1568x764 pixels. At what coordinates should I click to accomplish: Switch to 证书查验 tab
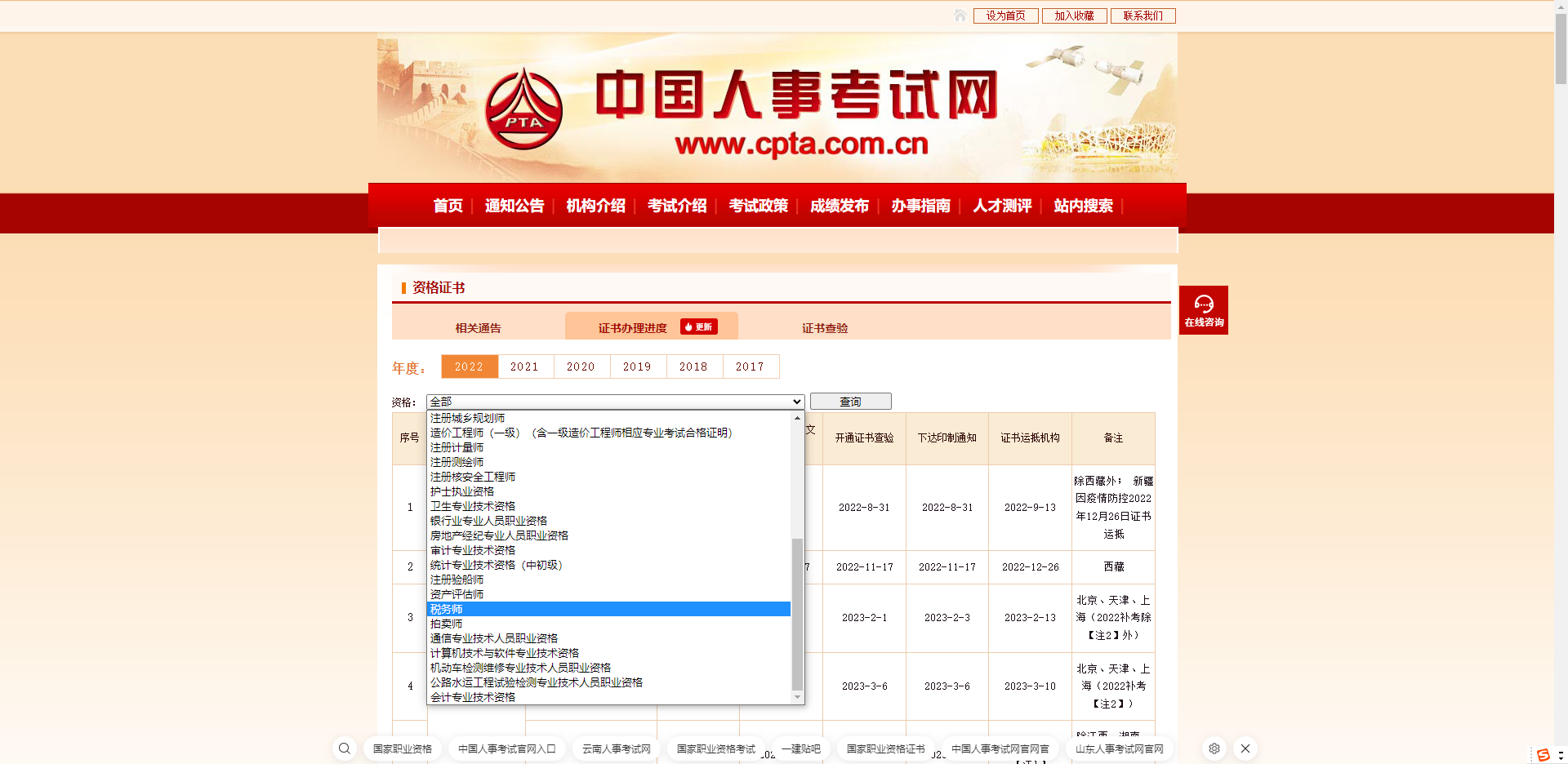point(825,328)
